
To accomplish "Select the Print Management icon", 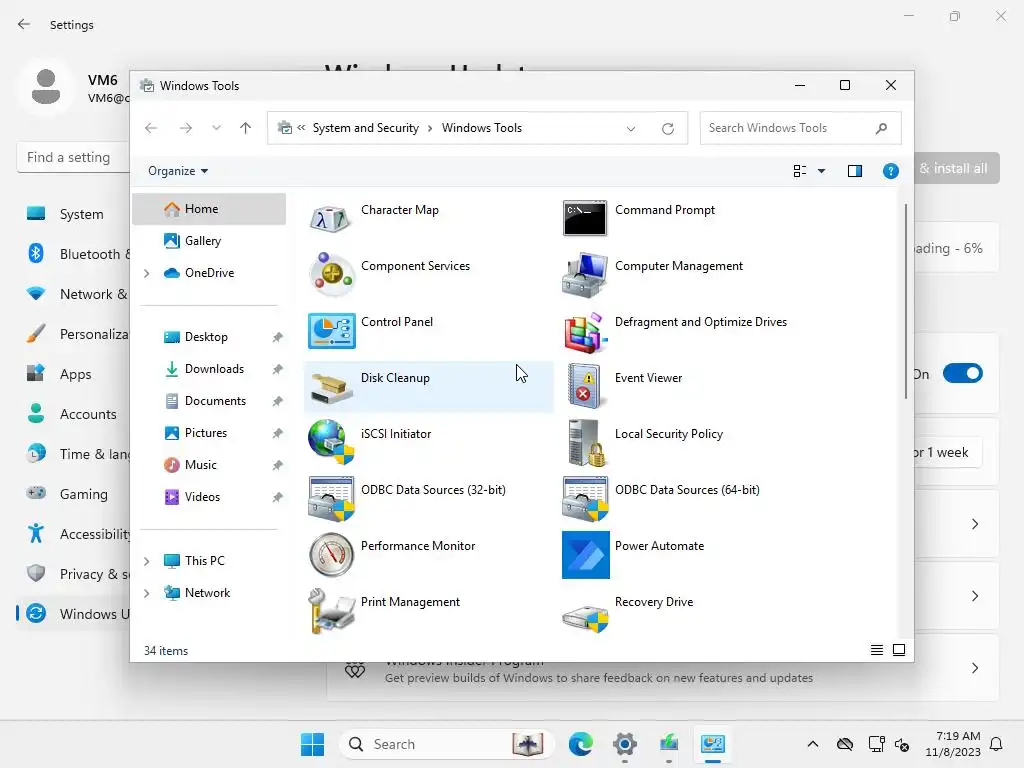I will pyautogui.click(x=332, y=611).
